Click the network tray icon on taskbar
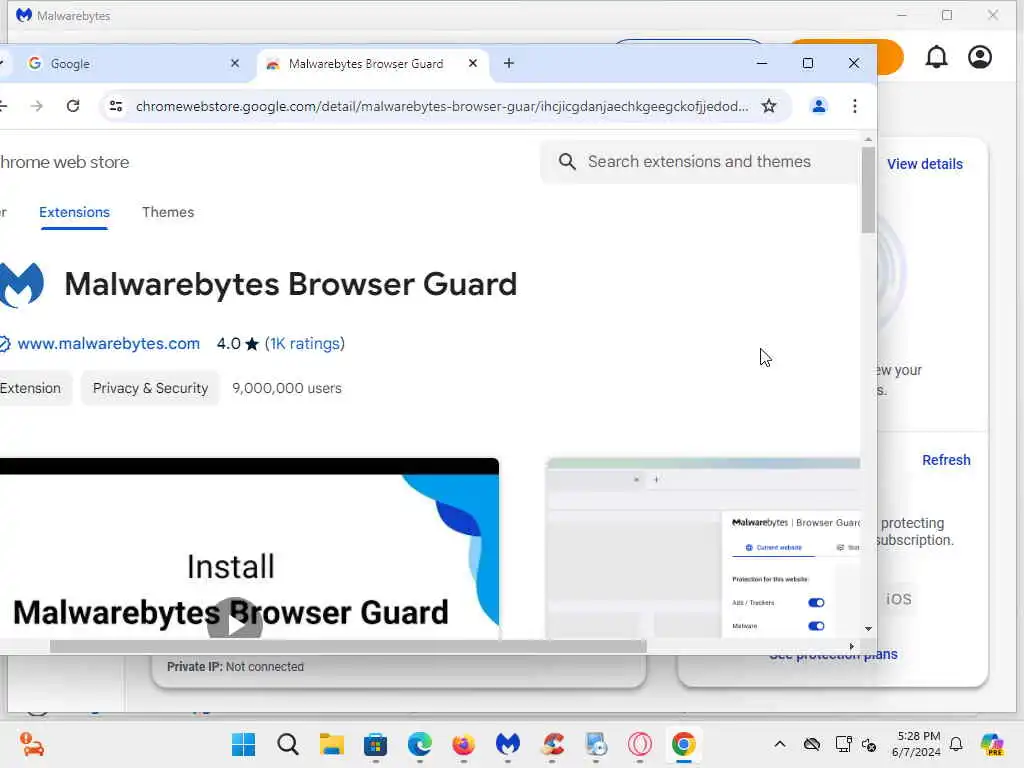 click(843, 744)
